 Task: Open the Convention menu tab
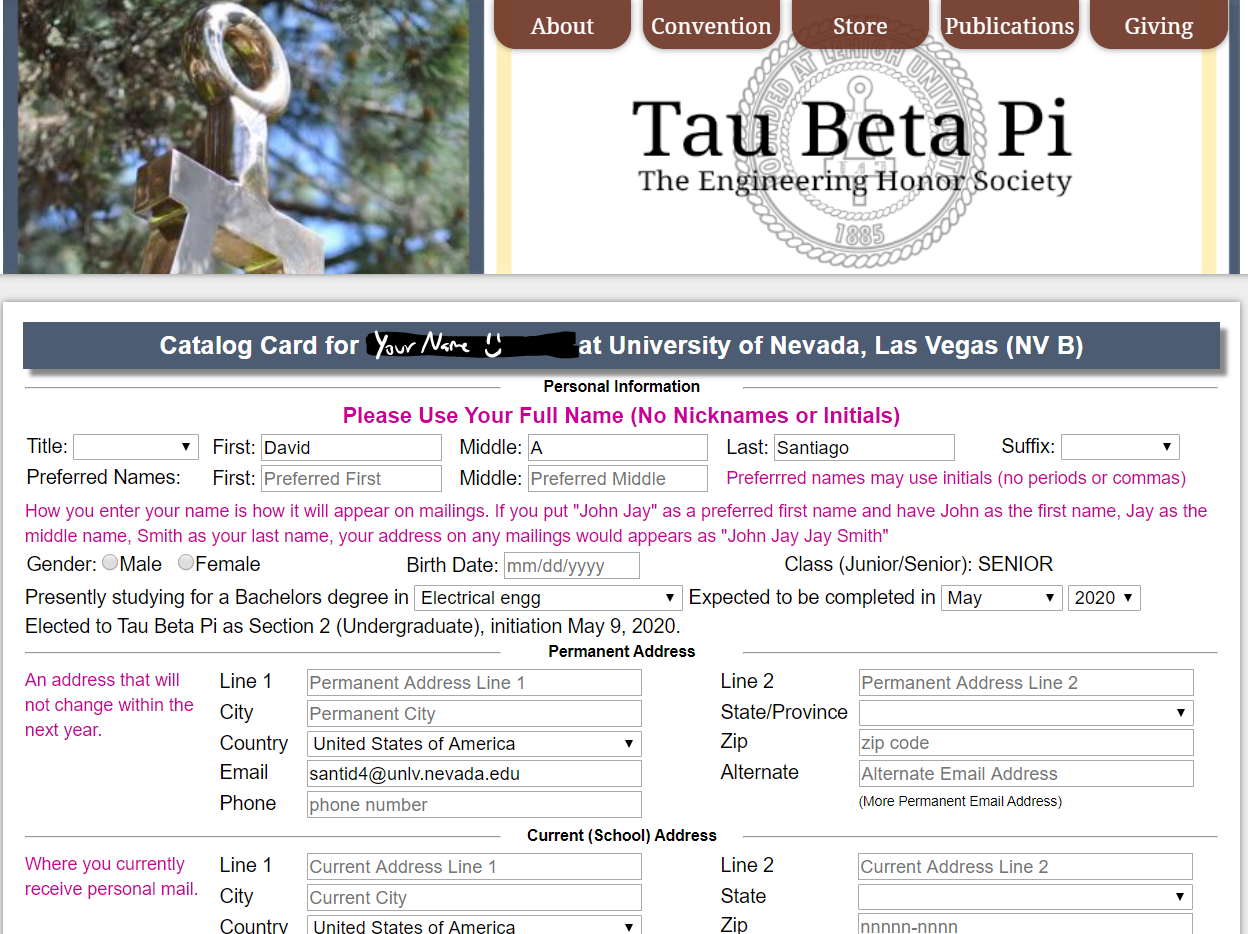pos(711,25)
